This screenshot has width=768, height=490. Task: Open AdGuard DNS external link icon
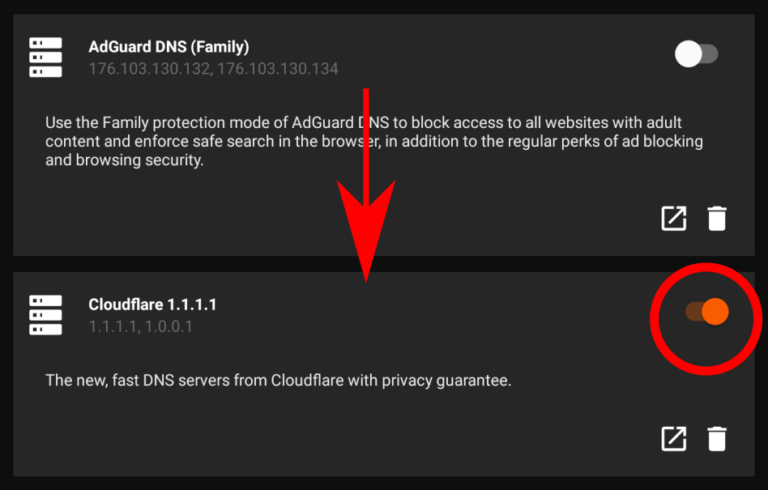pos(674,218)
